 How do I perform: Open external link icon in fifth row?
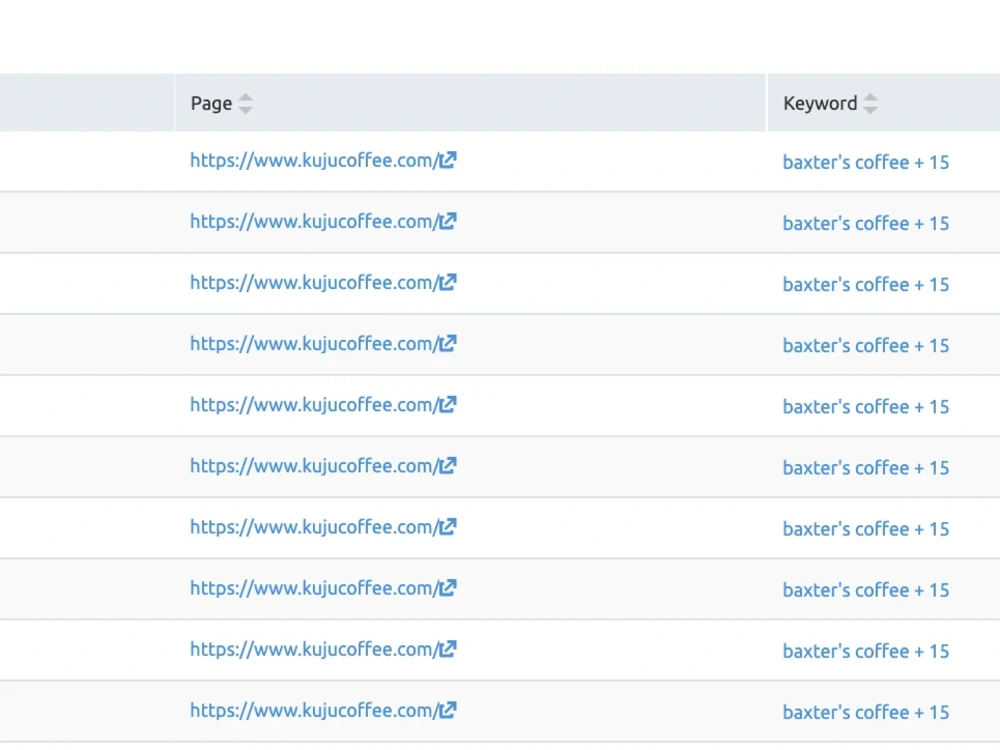pos(448,405)
